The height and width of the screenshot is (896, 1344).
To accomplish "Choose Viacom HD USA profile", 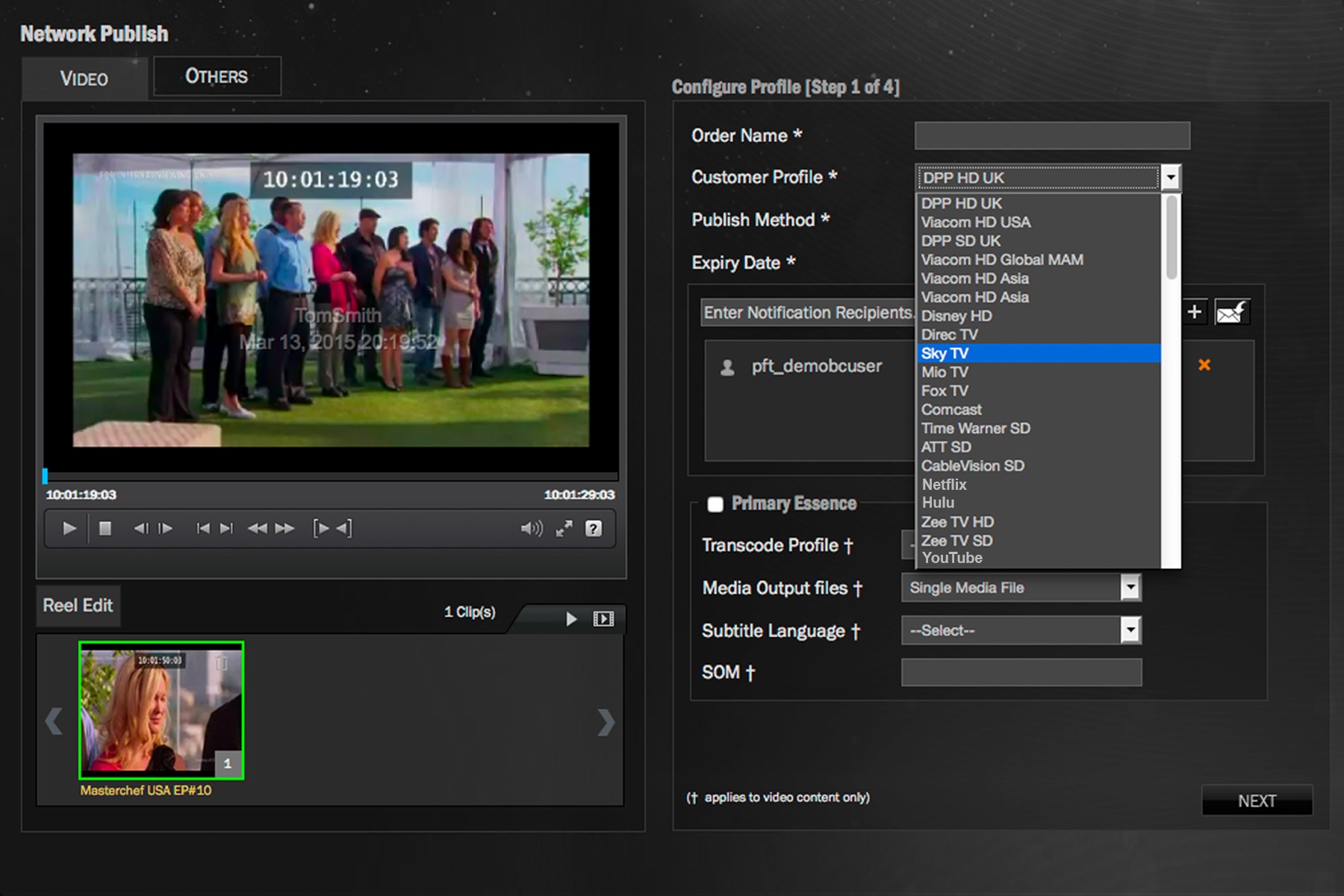I will 1039,222.
